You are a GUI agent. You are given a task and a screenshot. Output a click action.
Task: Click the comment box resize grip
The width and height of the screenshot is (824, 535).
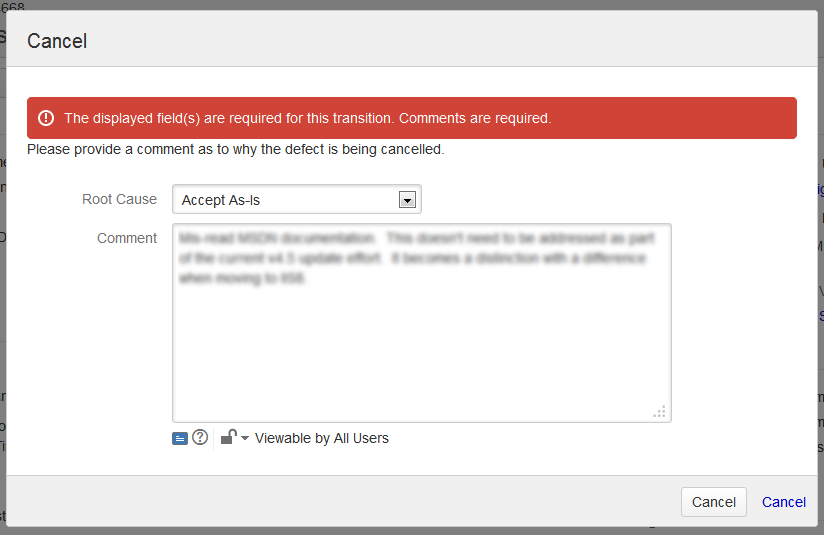[660, 411]
